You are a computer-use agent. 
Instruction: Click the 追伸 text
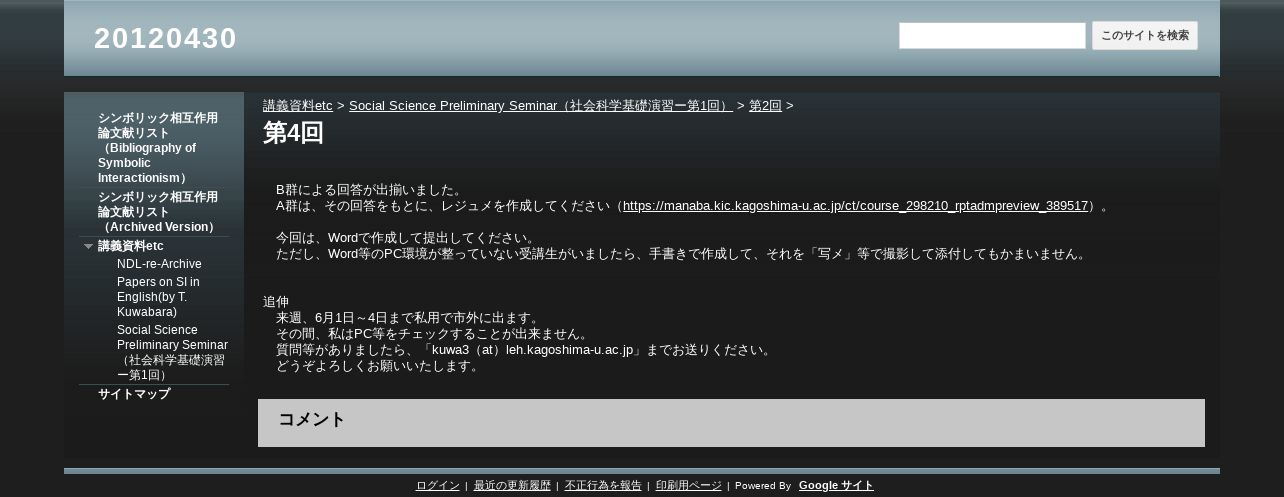(276, 302)
